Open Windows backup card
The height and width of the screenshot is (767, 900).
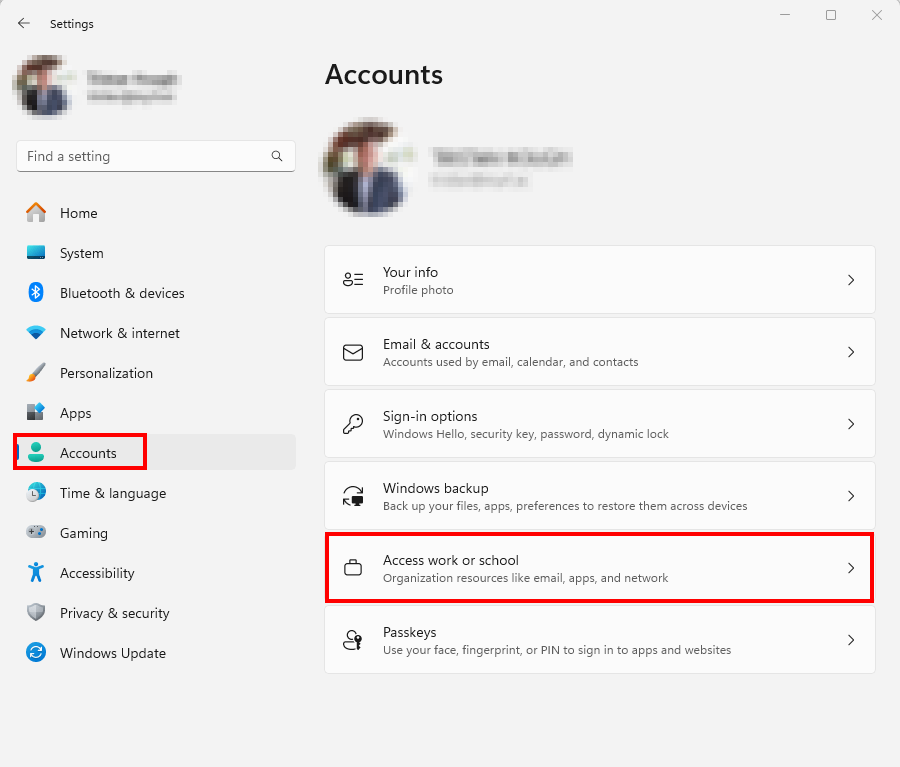tap(600, 496)
